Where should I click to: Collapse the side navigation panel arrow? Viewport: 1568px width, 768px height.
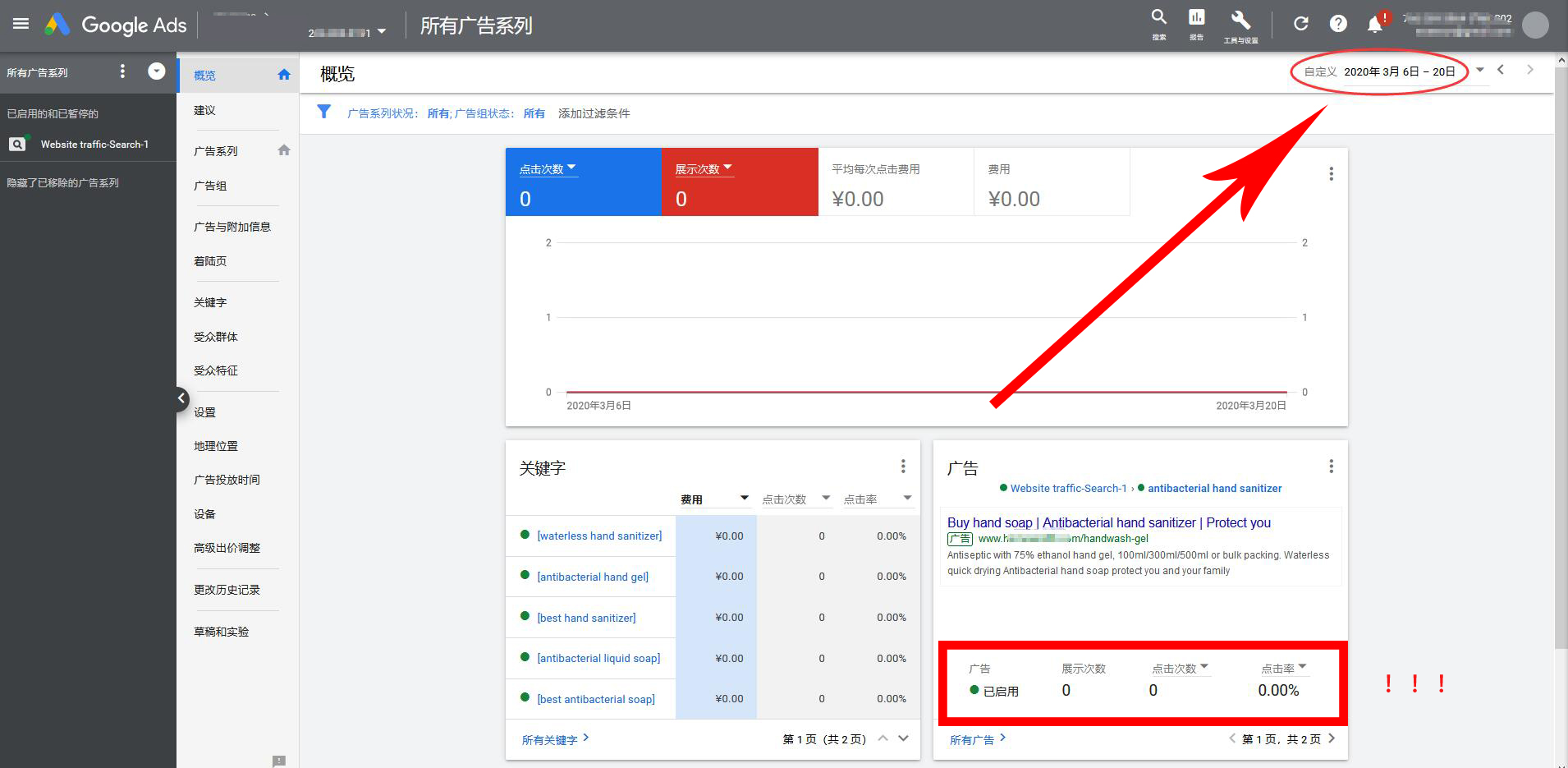(x=181, y=398)
